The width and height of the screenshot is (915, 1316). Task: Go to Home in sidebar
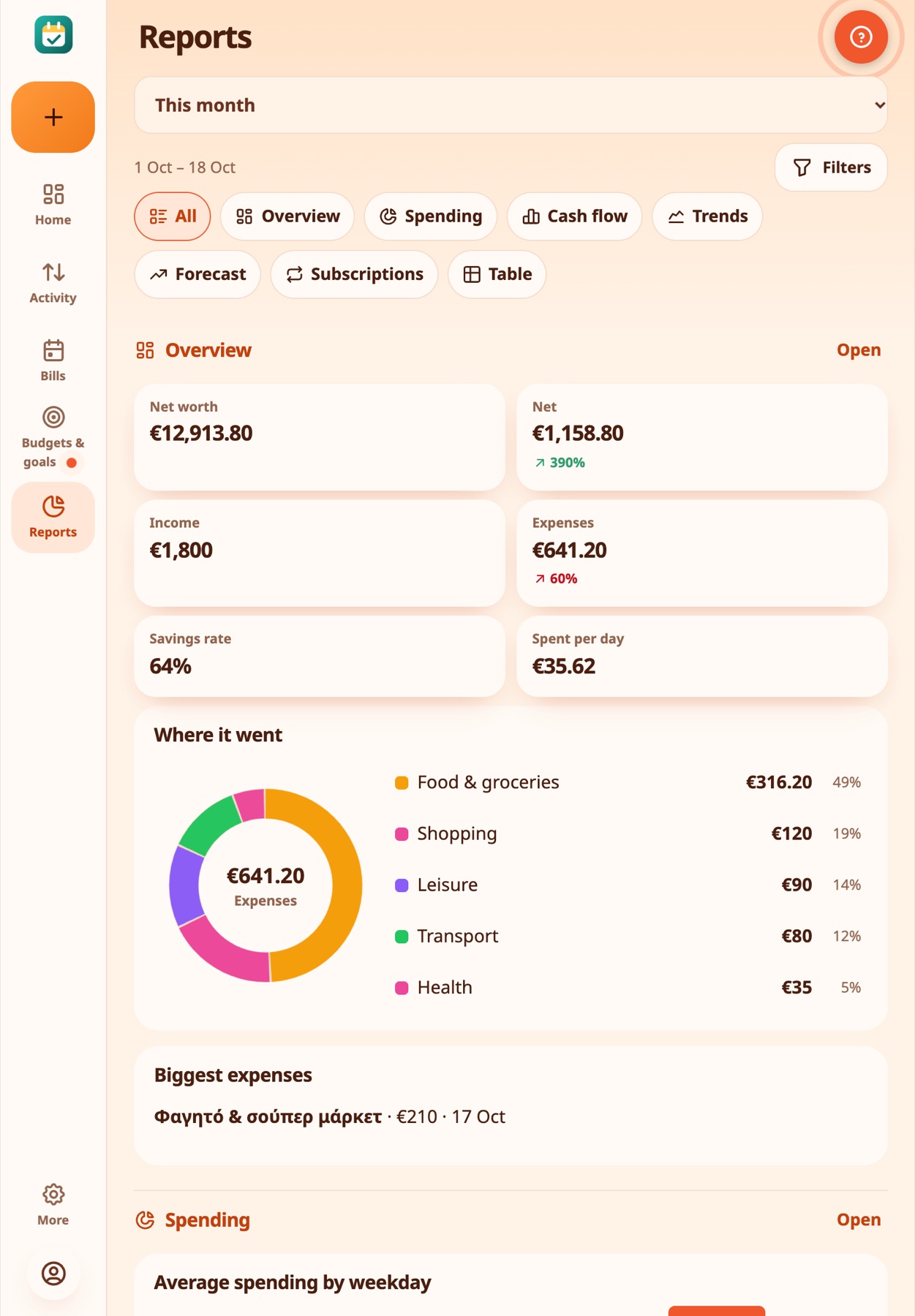tap(53, 205)
